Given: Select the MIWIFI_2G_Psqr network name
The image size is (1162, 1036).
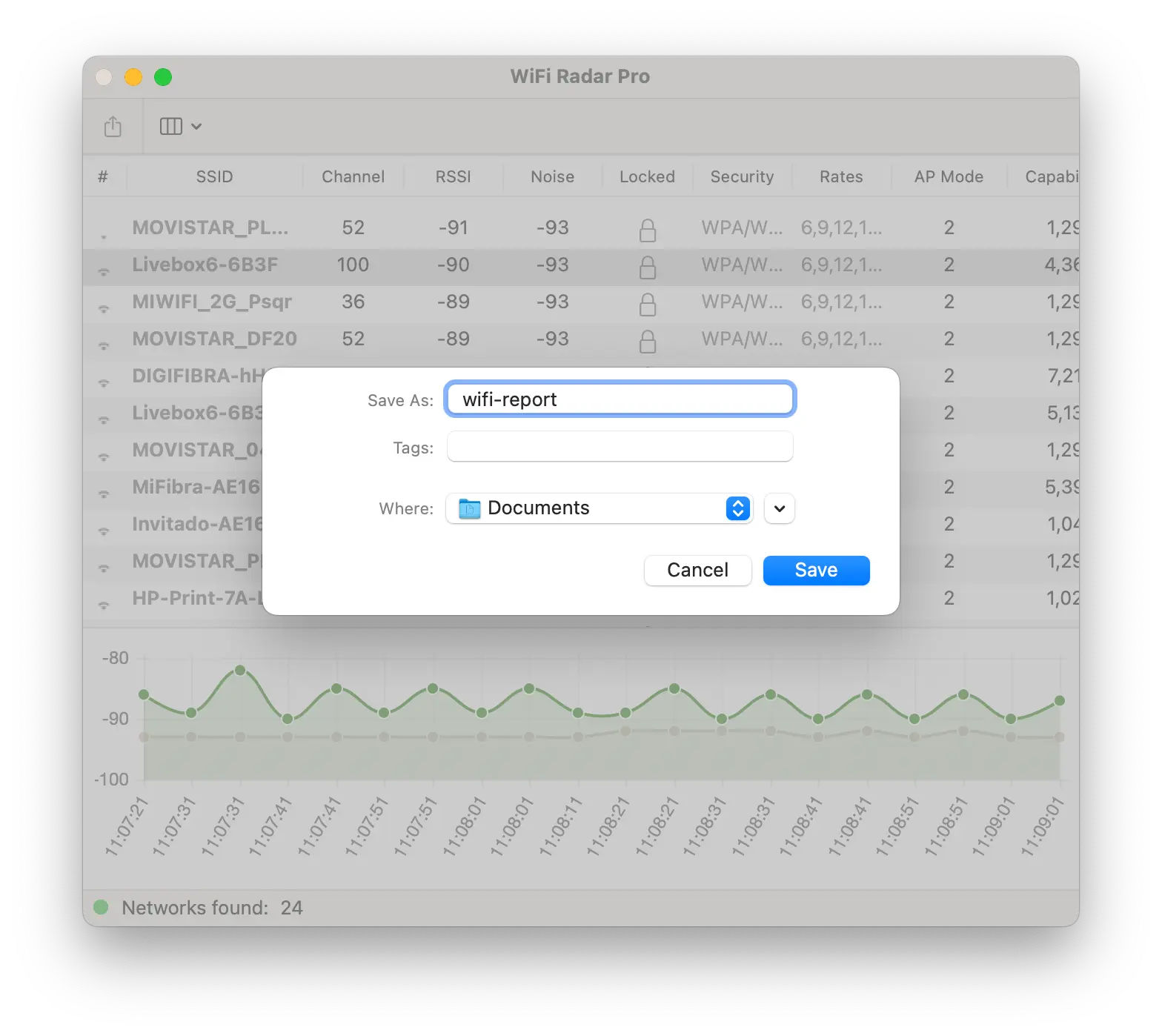Looking at the screenshot, I should point(212,302).
